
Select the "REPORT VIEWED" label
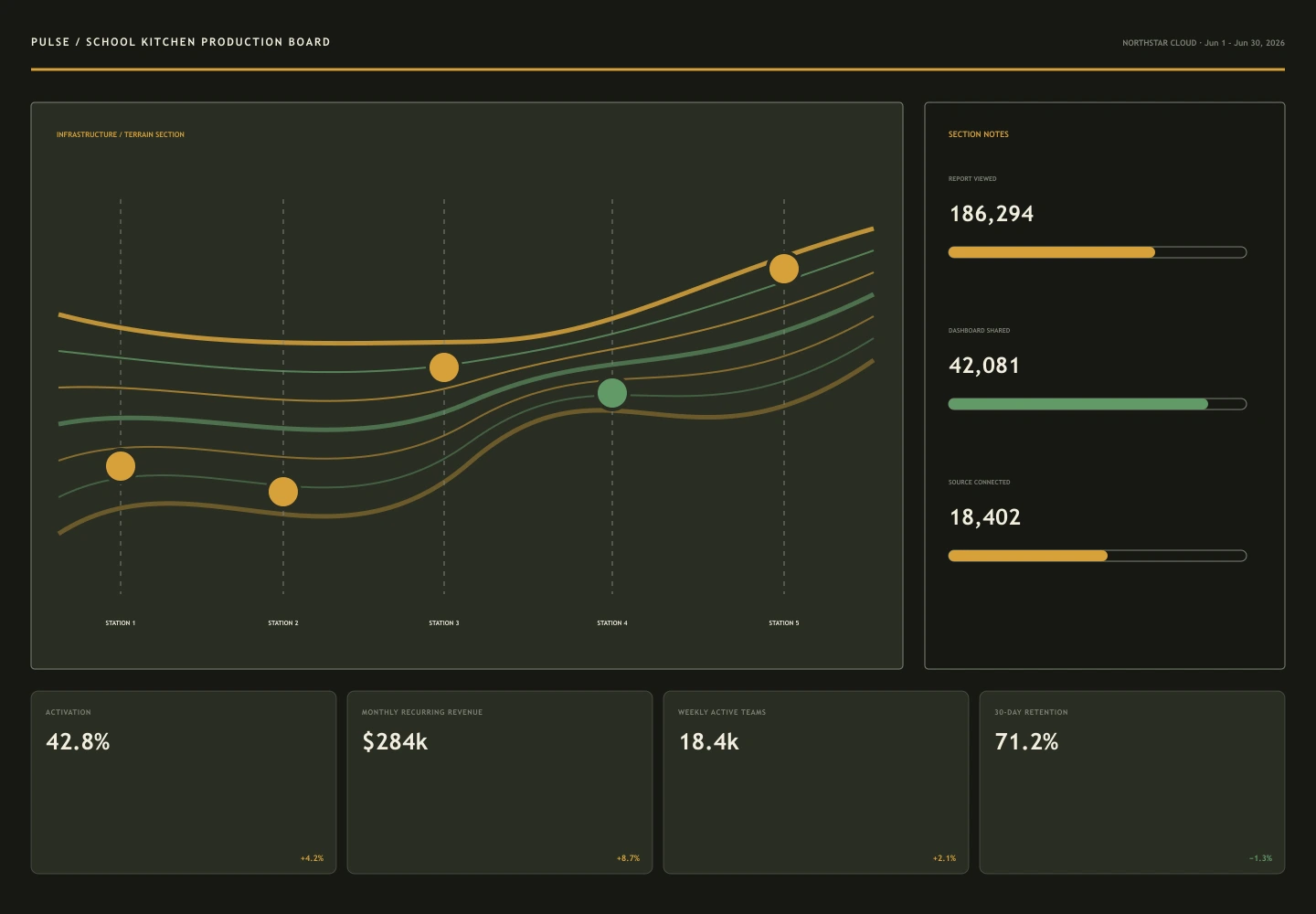point(972,179)
